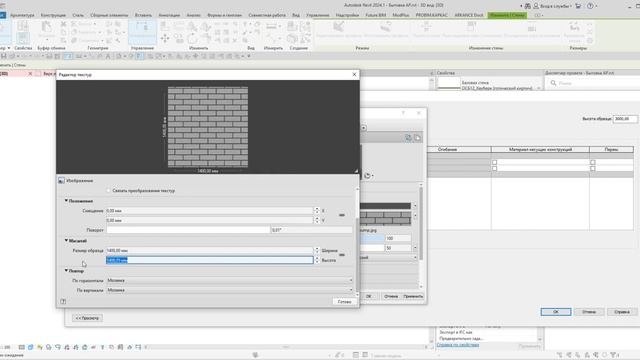Open the Вставить ribbon tab

[143, 15]
